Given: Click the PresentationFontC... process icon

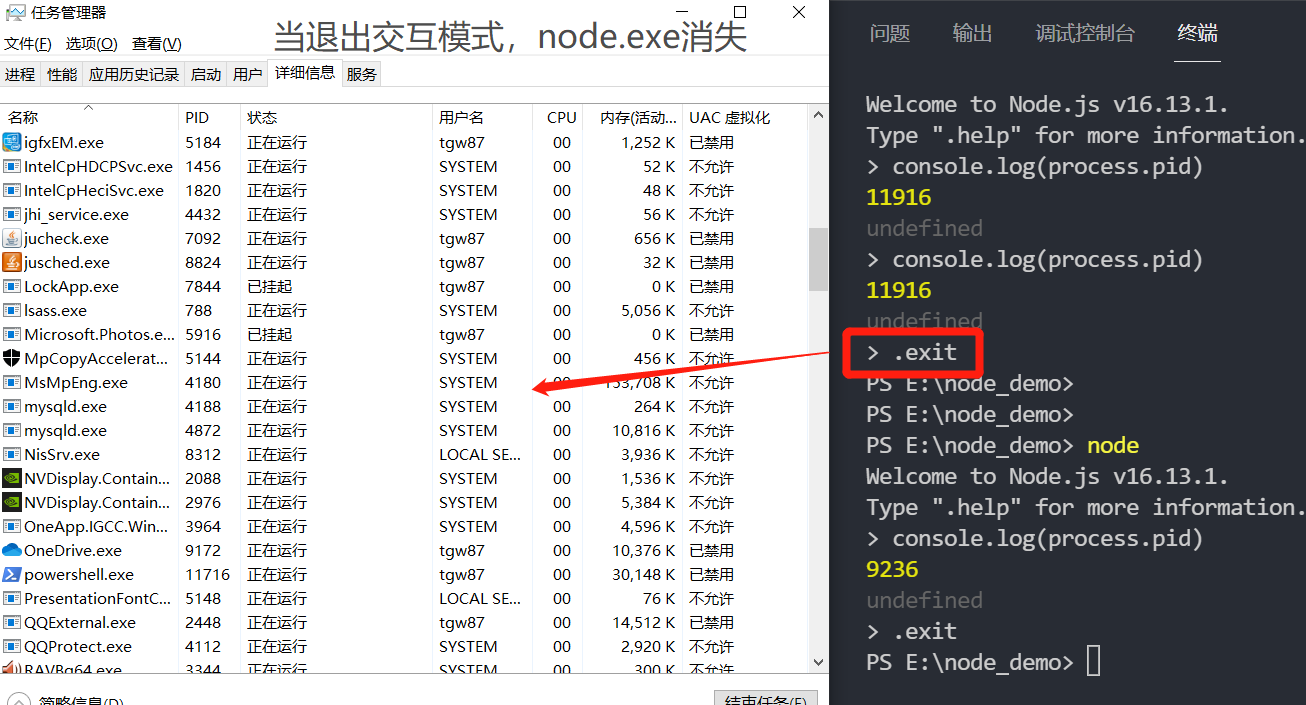Looking at the screenshot, I should click(12, 598).
